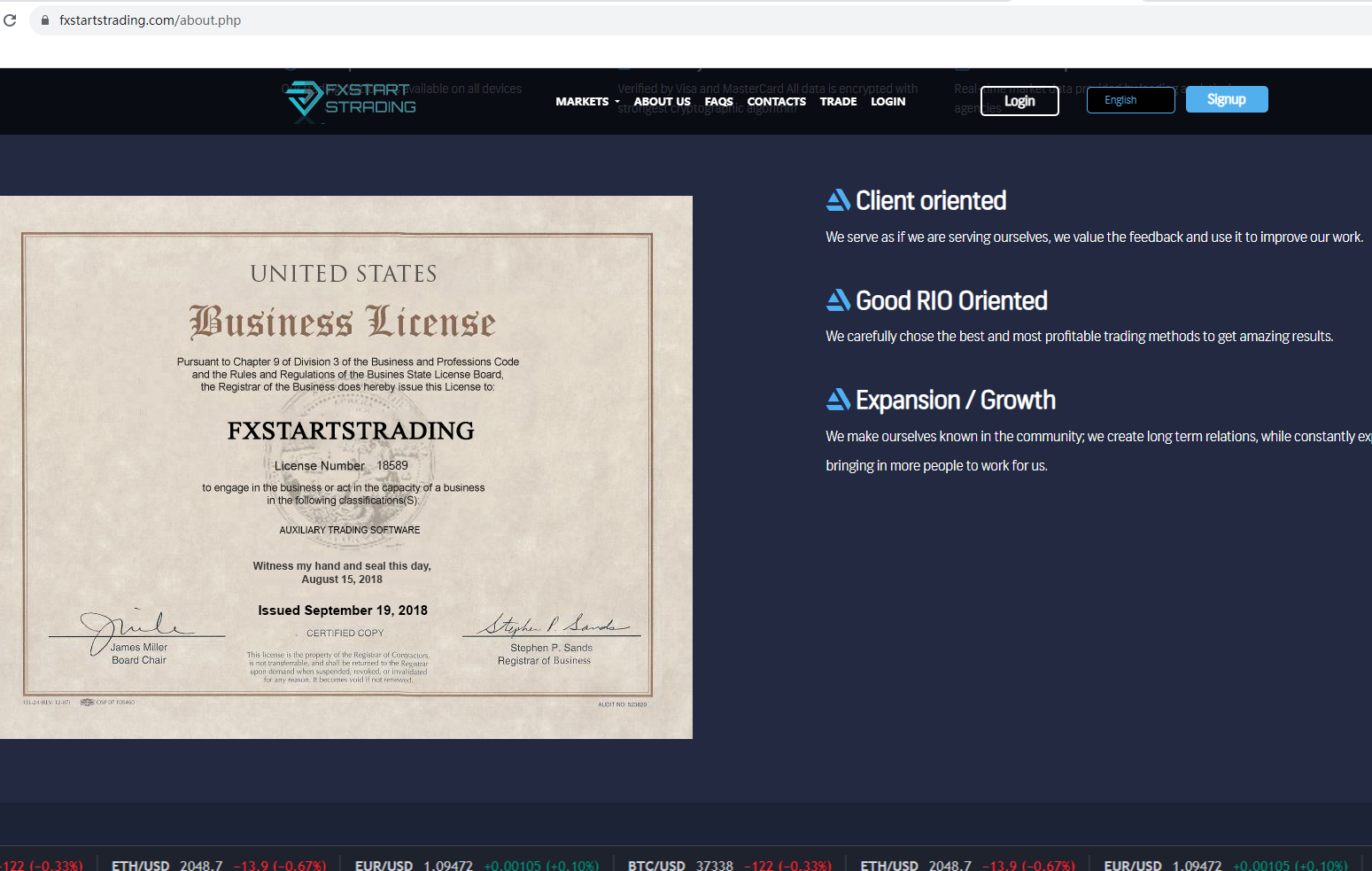
Task: Click the triangle icon beside Client oriented
Action: click(x=838, y=200)
